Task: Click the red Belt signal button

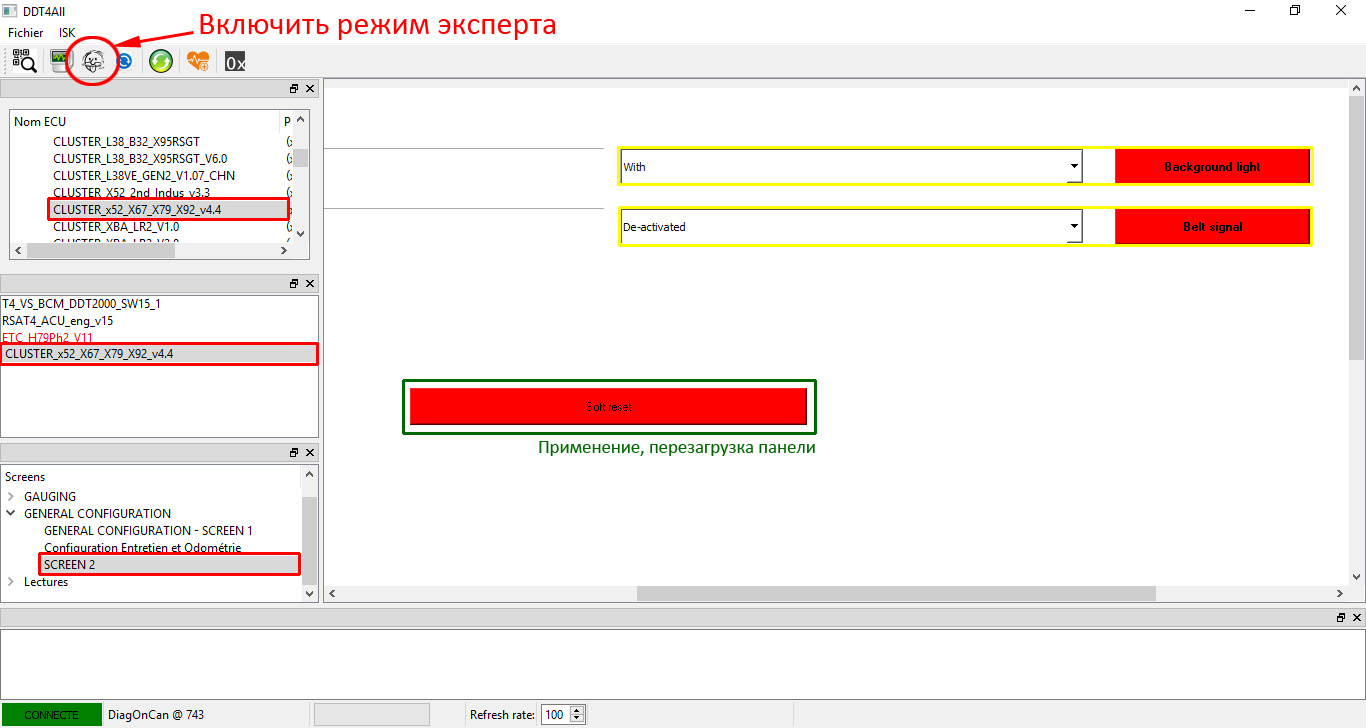Action: click(1212, 227)
